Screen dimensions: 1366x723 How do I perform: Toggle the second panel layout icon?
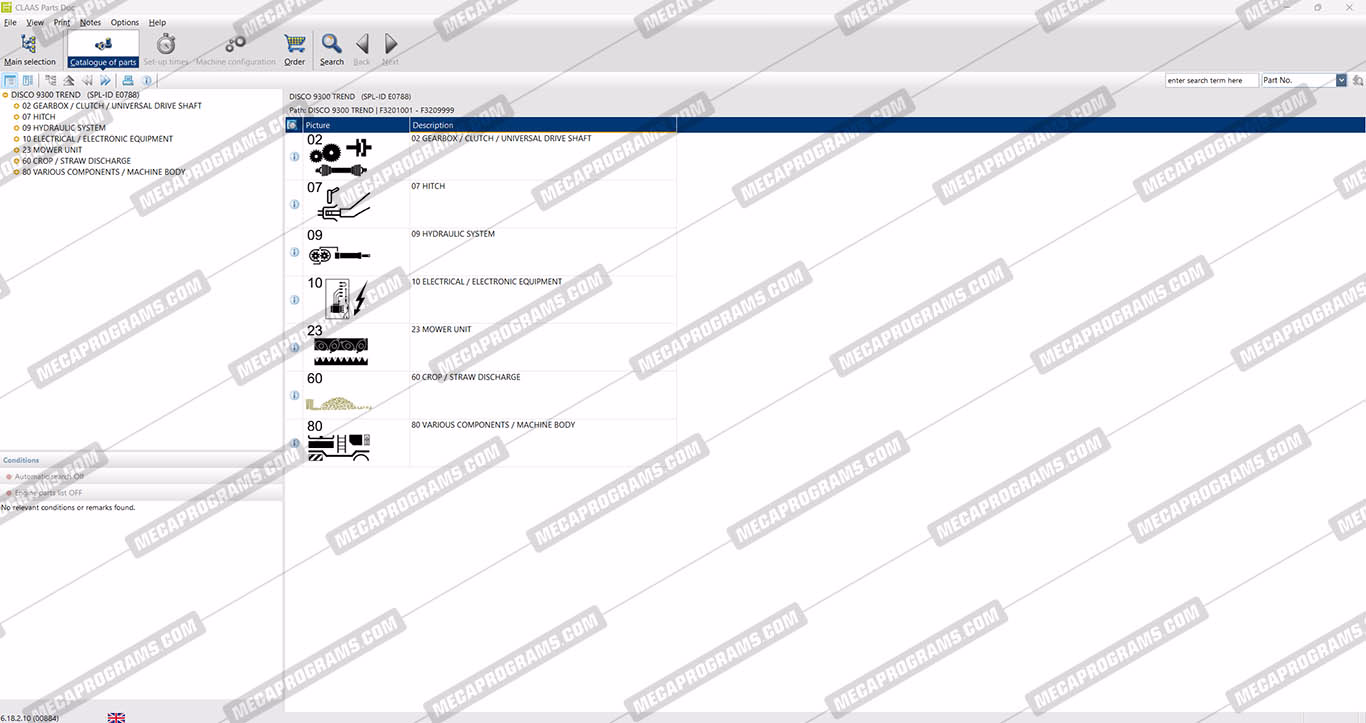coord(27,80)
